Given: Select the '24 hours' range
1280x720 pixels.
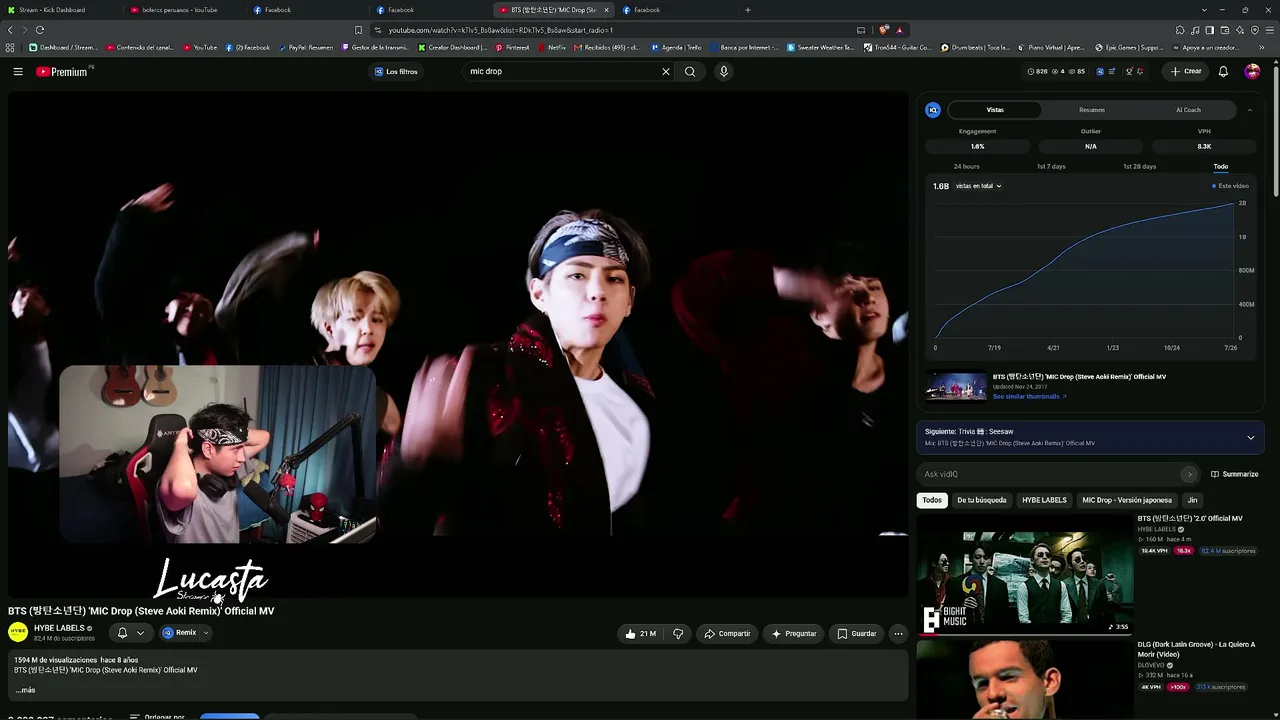Looking at the screenshot, I should (966, 166).
